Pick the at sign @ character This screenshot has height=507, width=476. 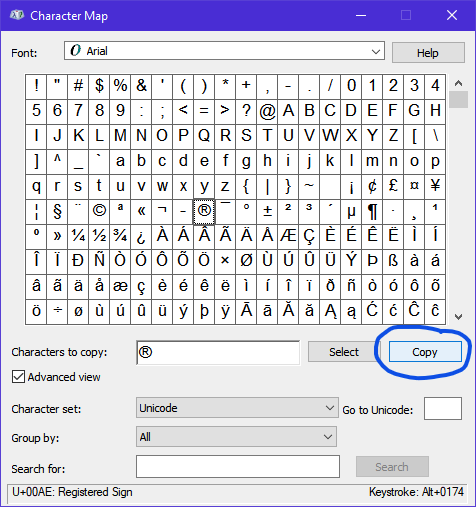267,111
